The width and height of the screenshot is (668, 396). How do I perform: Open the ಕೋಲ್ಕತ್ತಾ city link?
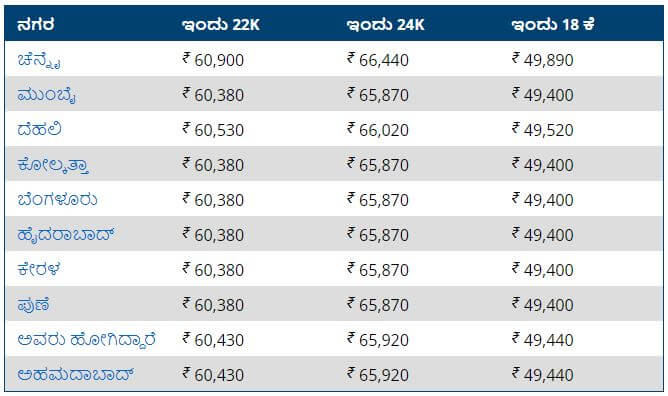(53, 165)
